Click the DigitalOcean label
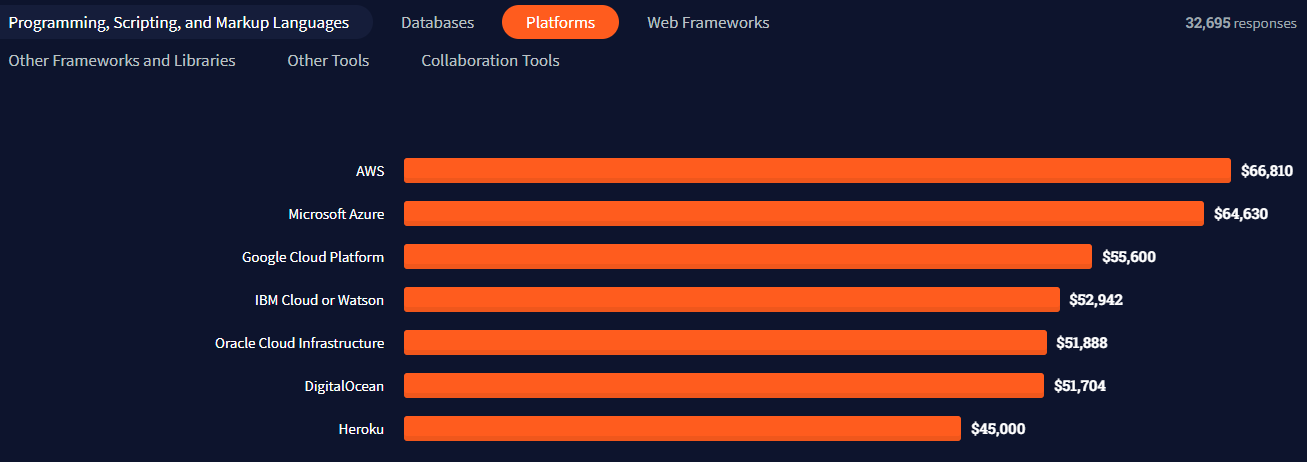The image size is (1307, 462). click(x=344, y=386)
